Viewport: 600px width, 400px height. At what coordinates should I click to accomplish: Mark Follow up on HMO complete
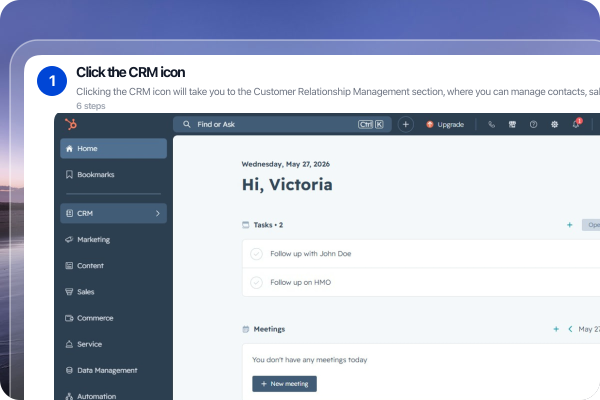[256, 282]
